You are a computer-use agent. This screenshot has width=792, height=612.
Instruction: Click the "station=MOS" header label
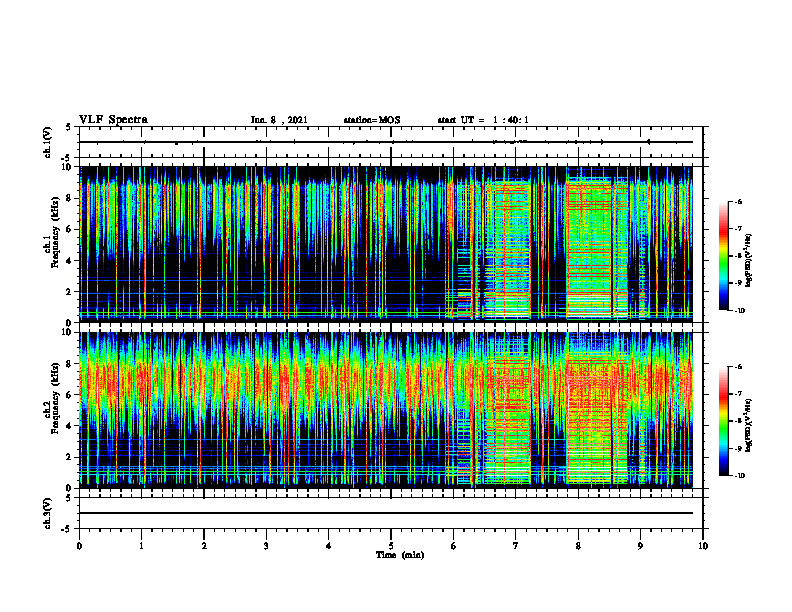372,120
